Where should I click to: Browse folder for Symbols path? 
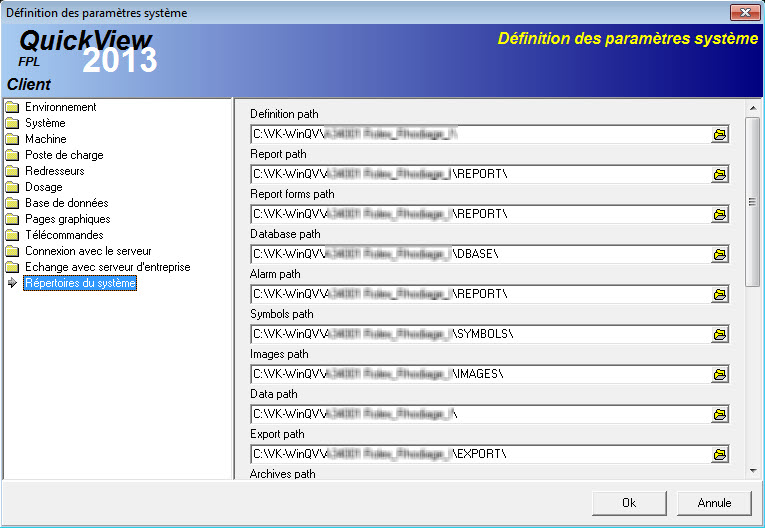pos(720,335)
